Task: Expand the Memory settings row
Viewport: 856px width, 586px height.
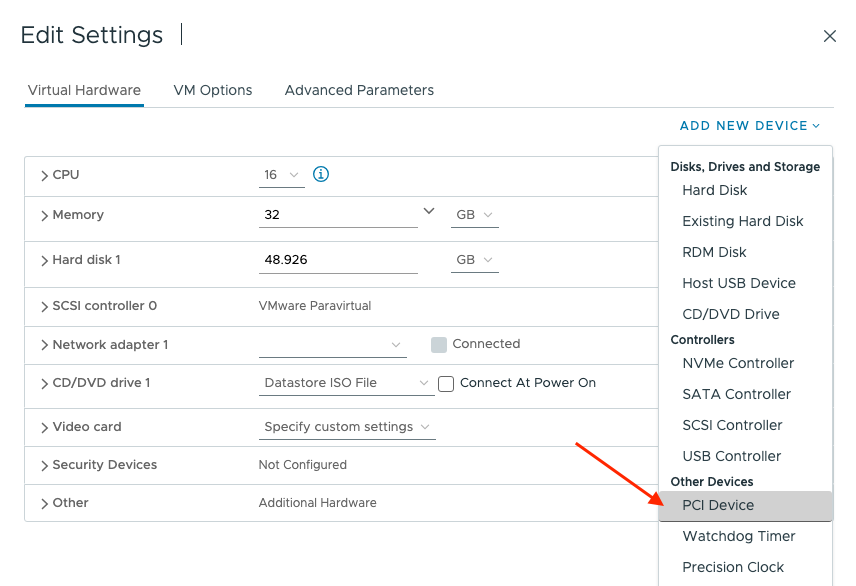Action: [x=45, y=215]
